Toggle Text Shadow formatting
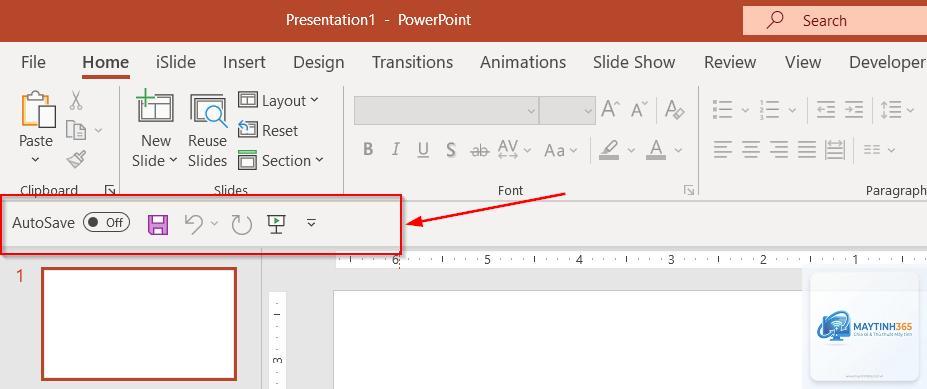927x389 pixels. click(x=450, y=150)
